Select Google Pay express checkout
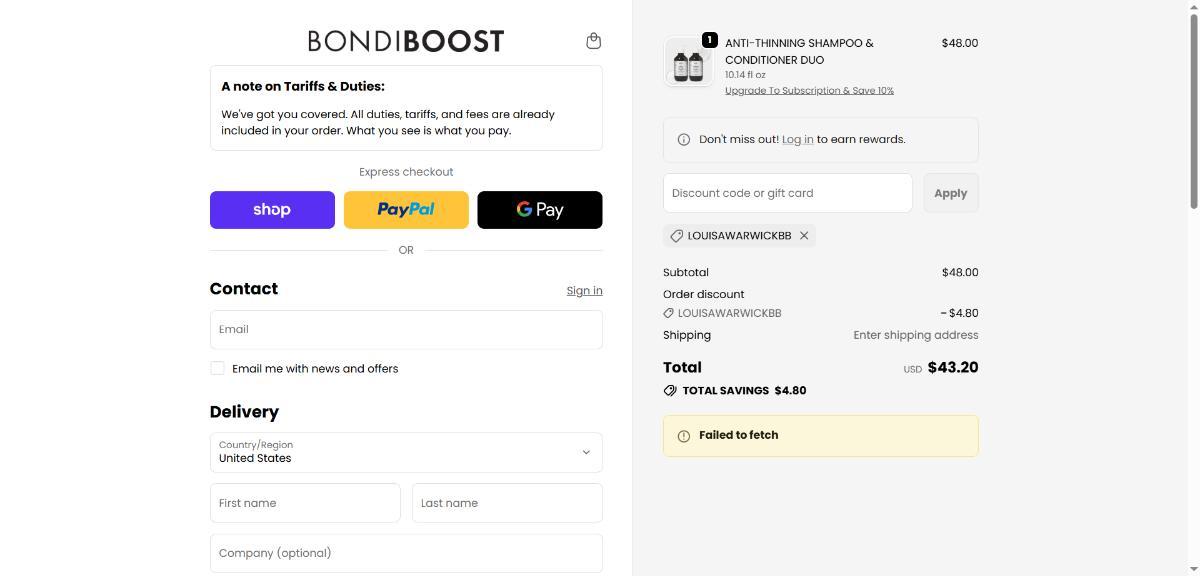1200x576 pixels. click(540, 210)
